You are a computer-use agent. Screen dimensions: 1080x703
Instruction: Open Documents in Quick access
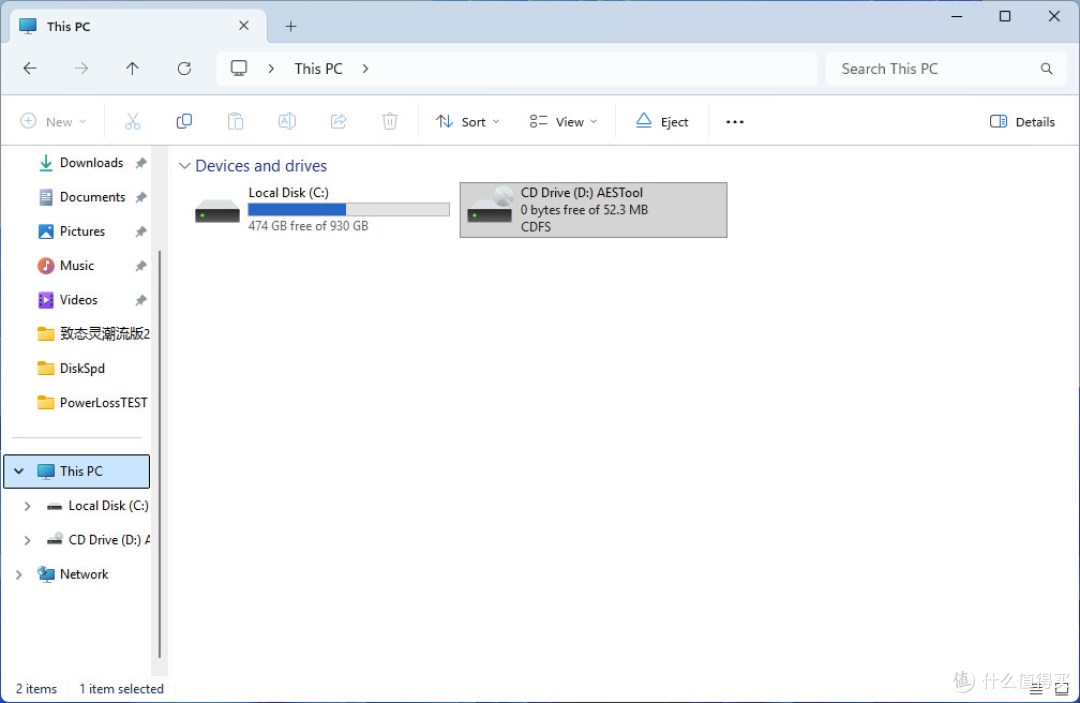(92, 197)
